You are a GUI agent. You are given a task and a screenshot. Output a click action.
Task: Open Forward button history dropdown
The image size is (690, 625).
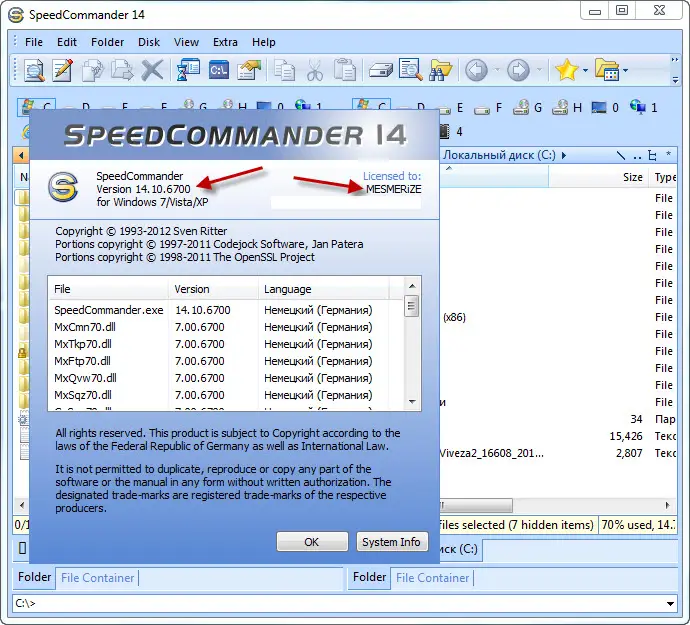[539, 70]
